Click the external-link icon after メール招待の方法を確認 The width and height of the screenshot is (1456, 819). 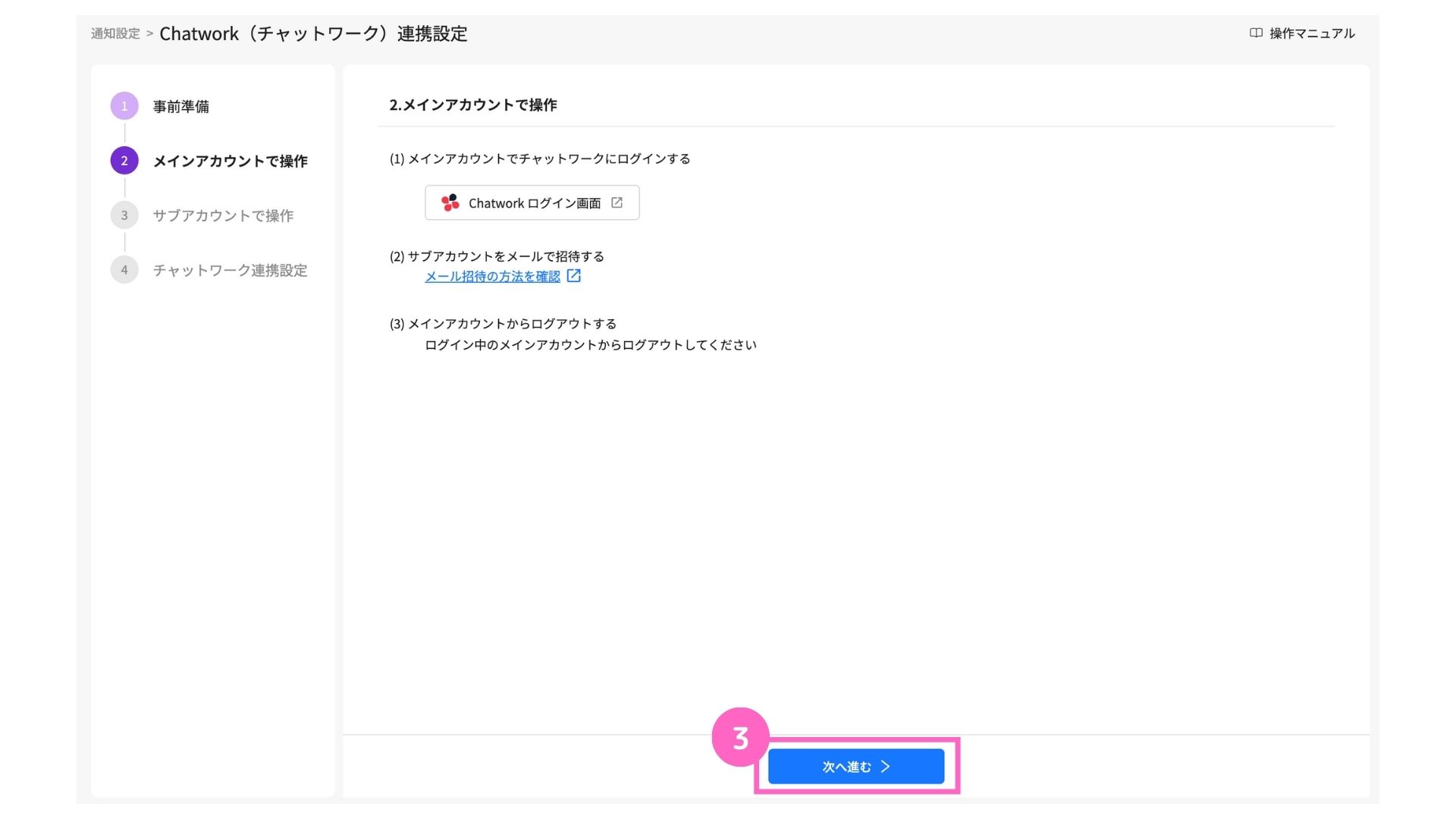(x=574, y=276)
